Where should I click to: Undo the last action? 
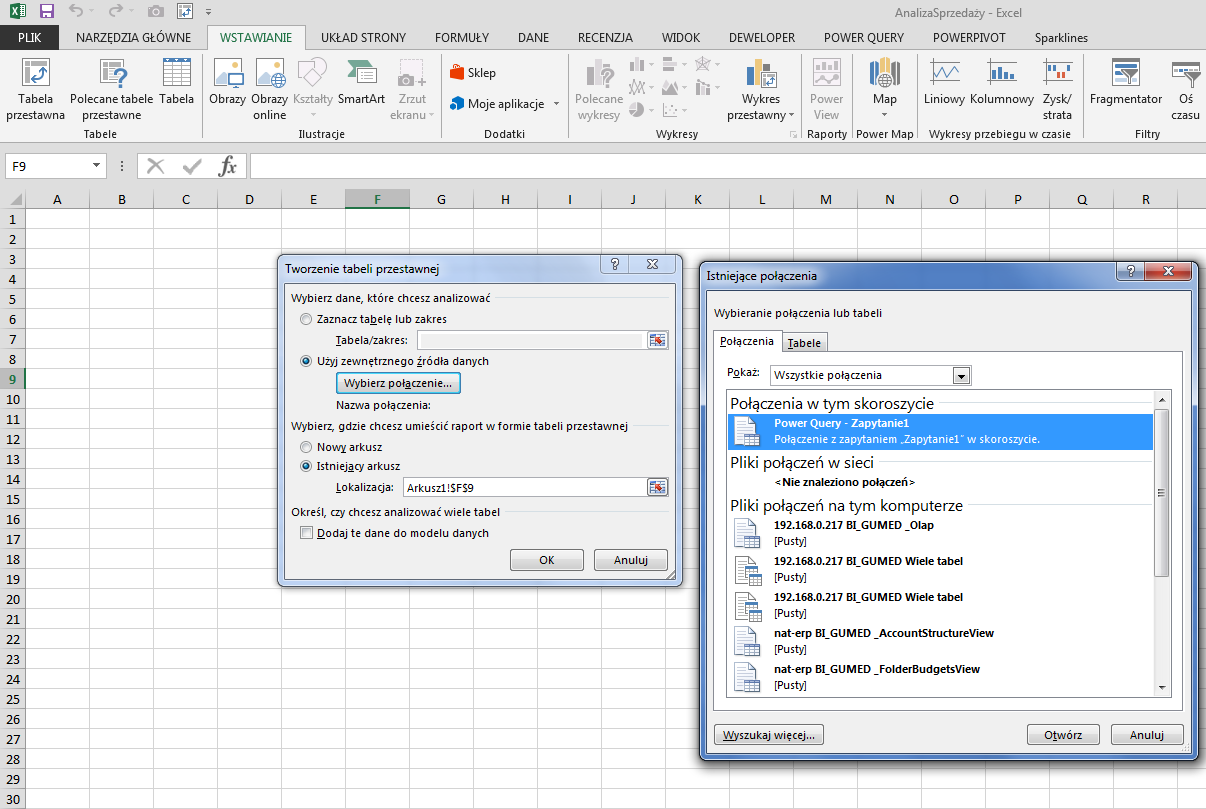click(x=77, y=12)
